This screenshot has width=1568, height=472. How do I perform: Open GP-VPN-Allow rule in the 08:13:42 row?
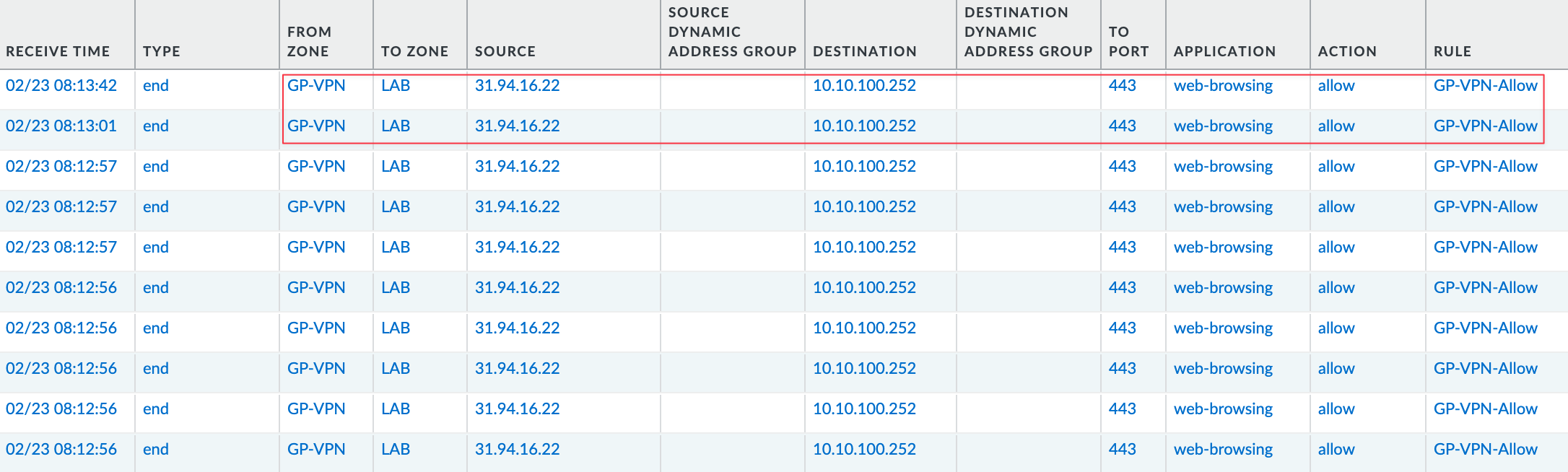pyautogui.click(x=1485, y=85)
